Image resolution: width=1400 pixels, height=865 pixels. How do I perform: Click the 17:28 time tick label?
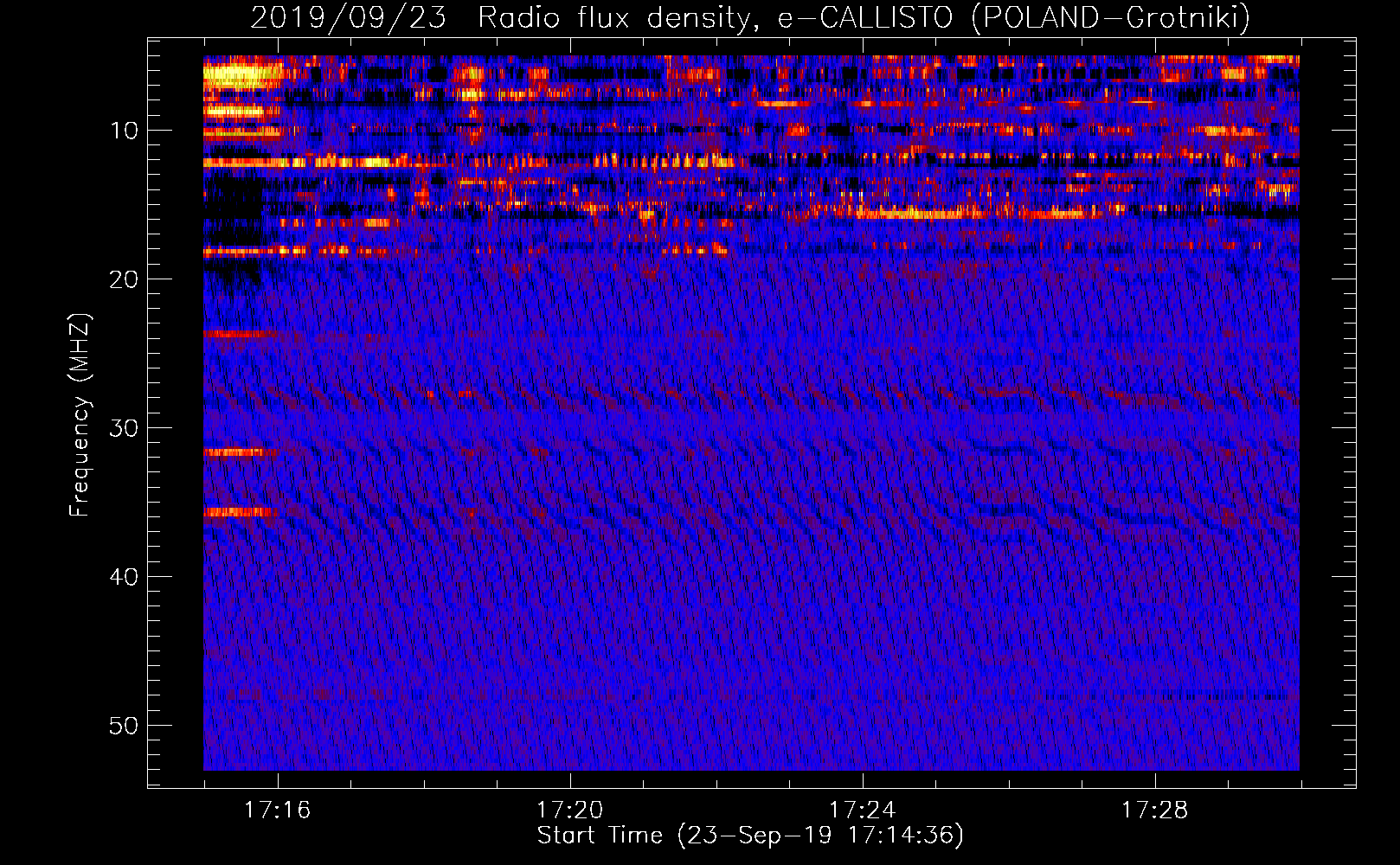[1155, 811]
